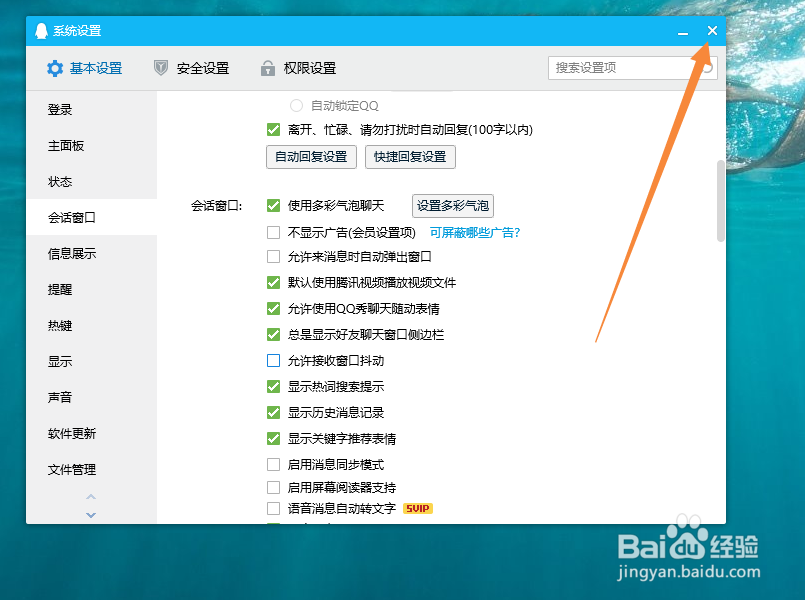Enable 启用消息同步模式
The height and width of the screenshot is (600, 805).
274,464
